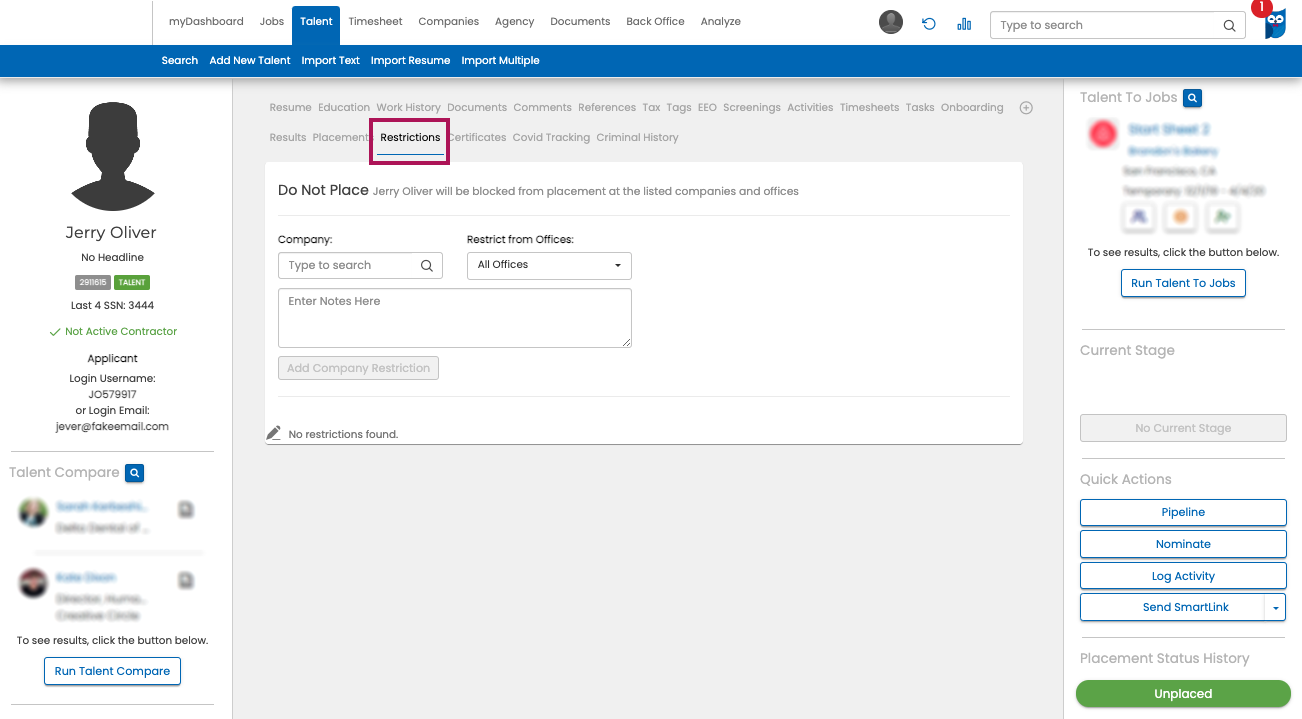Click Import Multiple in the blue bar
This screenshot has width=1302, height=719.
point(500,61)
